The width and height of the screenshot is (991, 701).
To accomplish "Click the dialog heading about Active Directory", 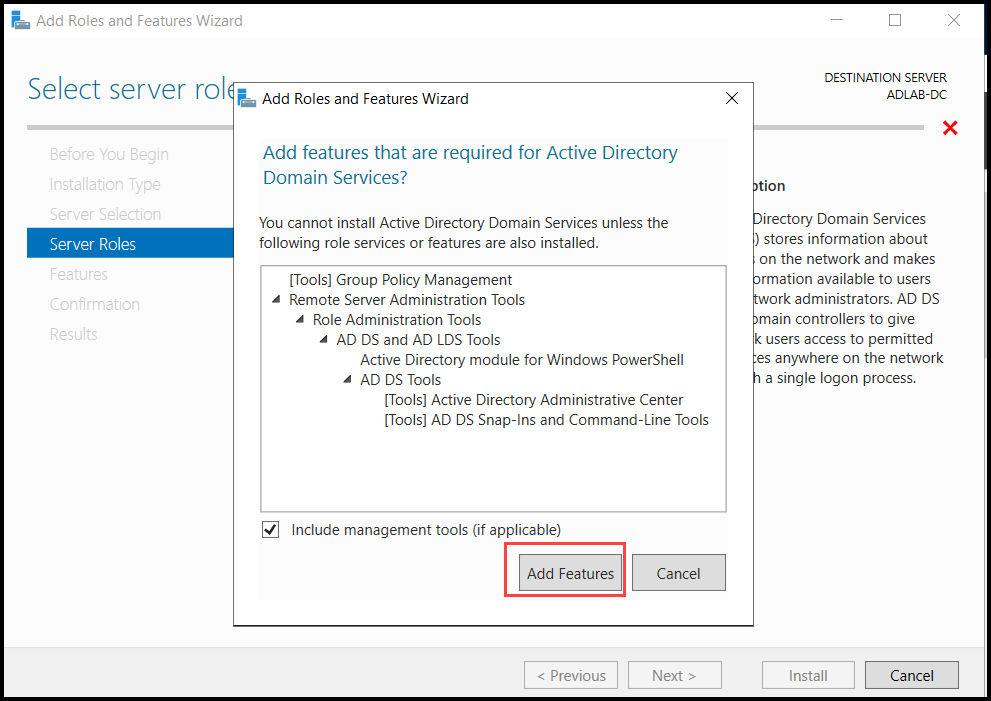I will pyautogui.click(x=470, y=164).
